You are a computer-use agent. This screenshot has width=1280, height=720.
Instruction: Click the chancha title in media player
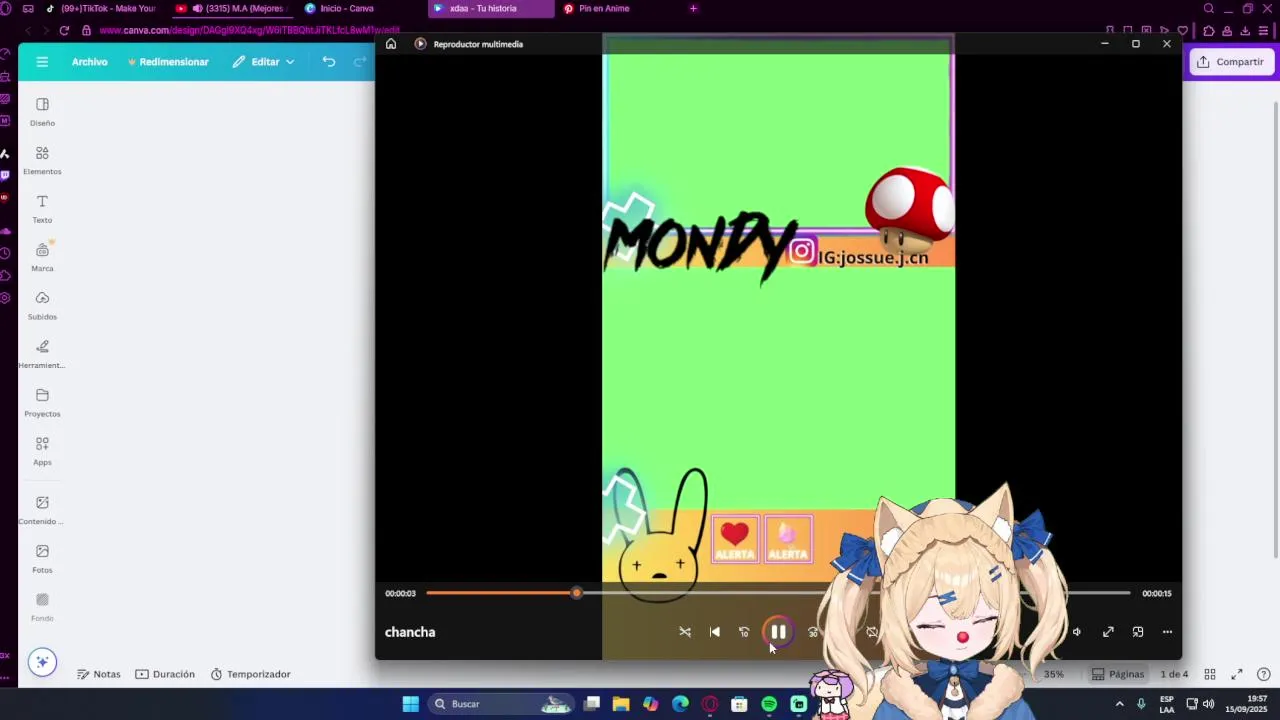[x=410, y=632]
